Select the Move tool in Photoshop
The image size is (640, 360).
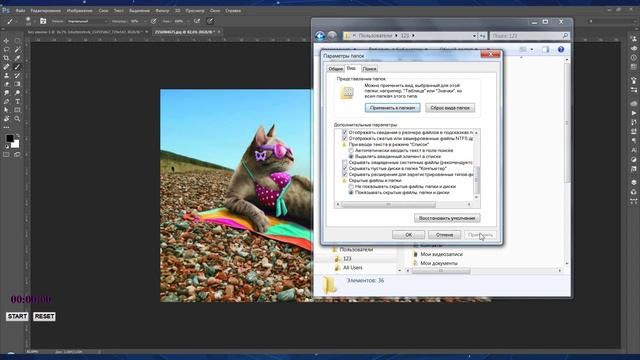6,41
